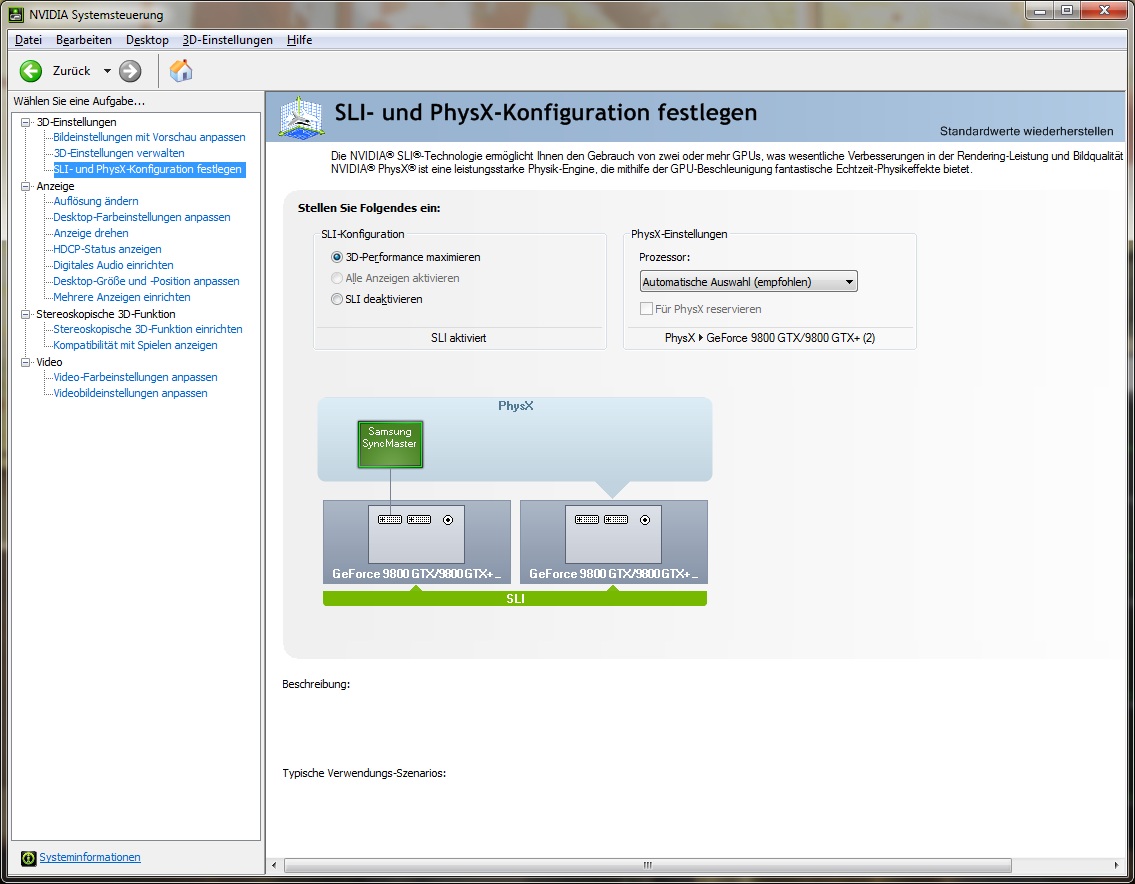Viewport: 1135px width, 884px height.
Task: Open Digitales Audio einrichten task
Action: 113,265
